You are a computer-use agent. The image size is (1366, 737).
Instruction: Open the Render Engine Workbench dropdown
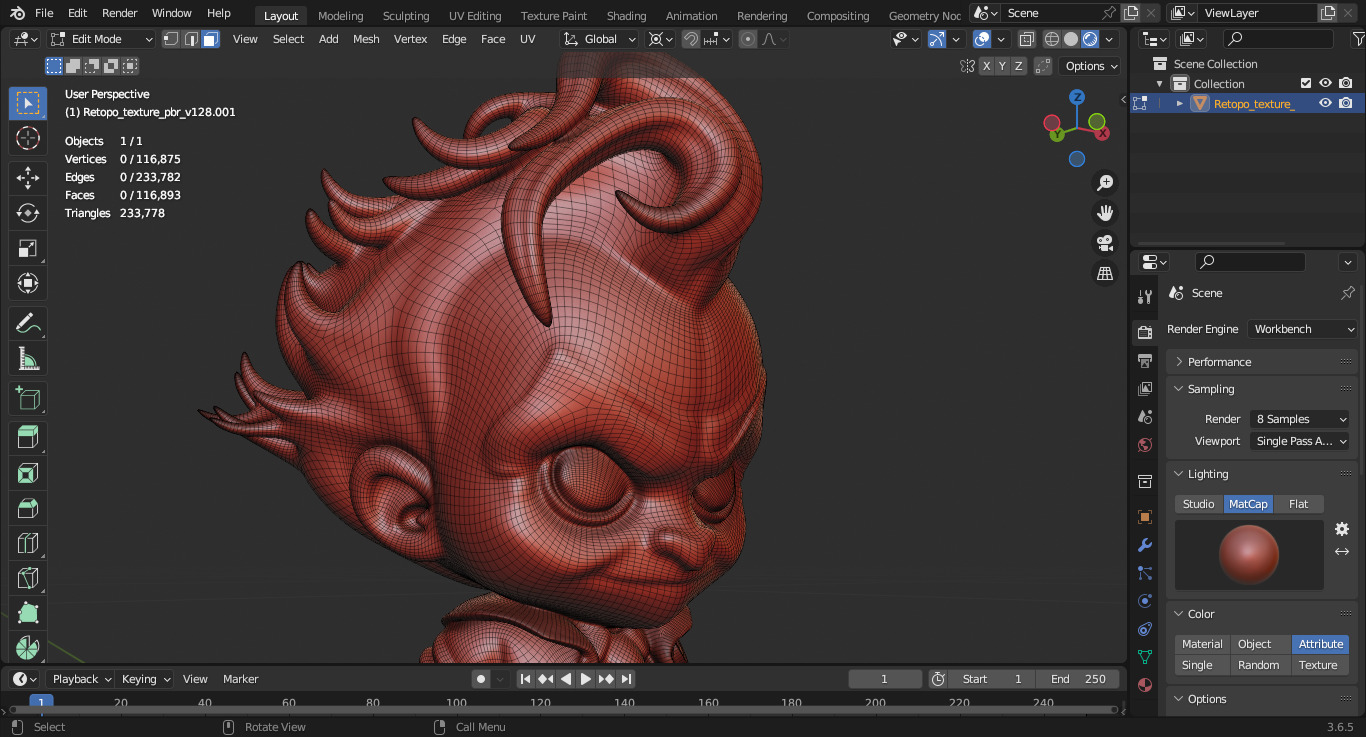[1302, 329]
